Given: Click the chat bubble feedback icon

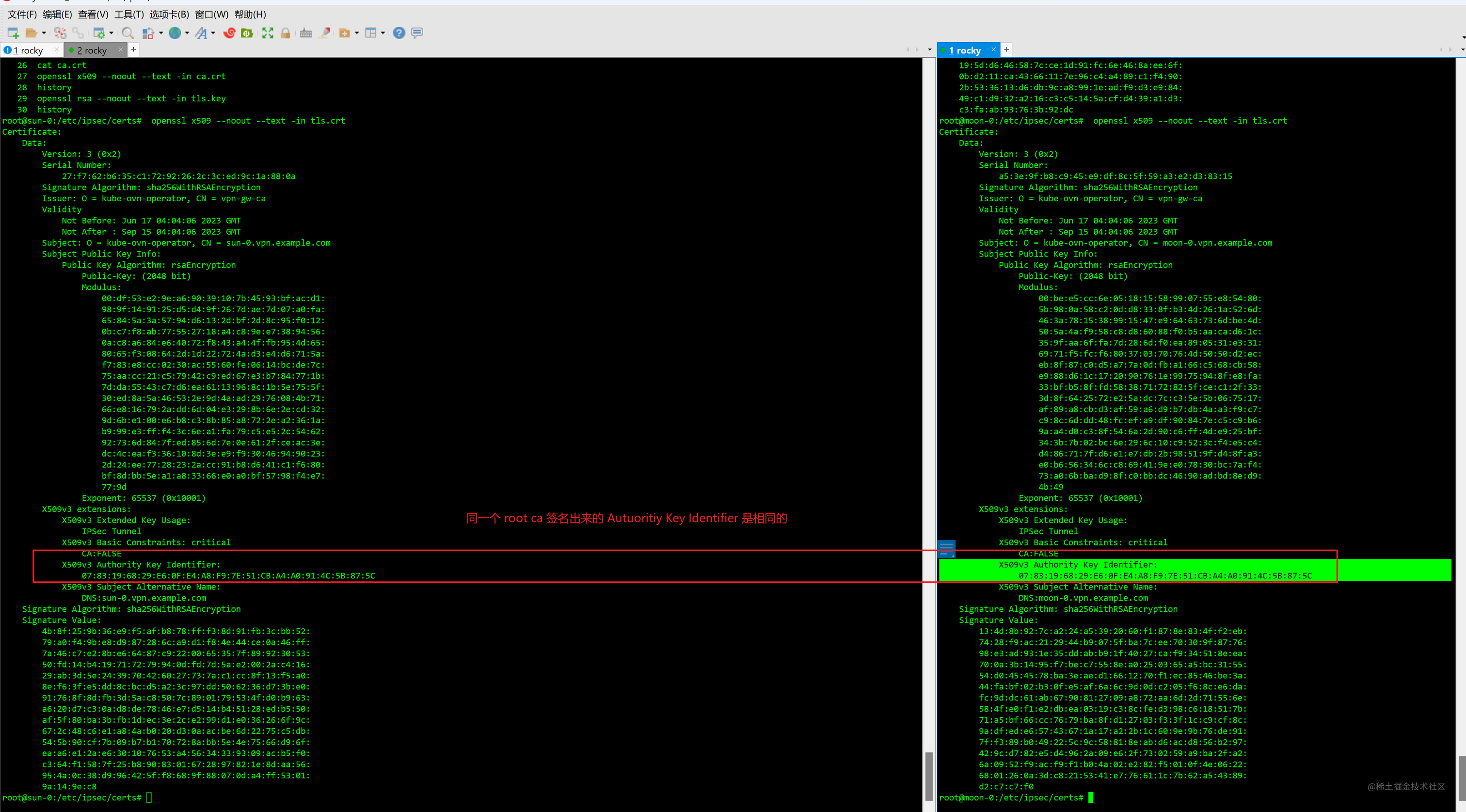Looking at the screenshot, I should [x=417, y=33].
